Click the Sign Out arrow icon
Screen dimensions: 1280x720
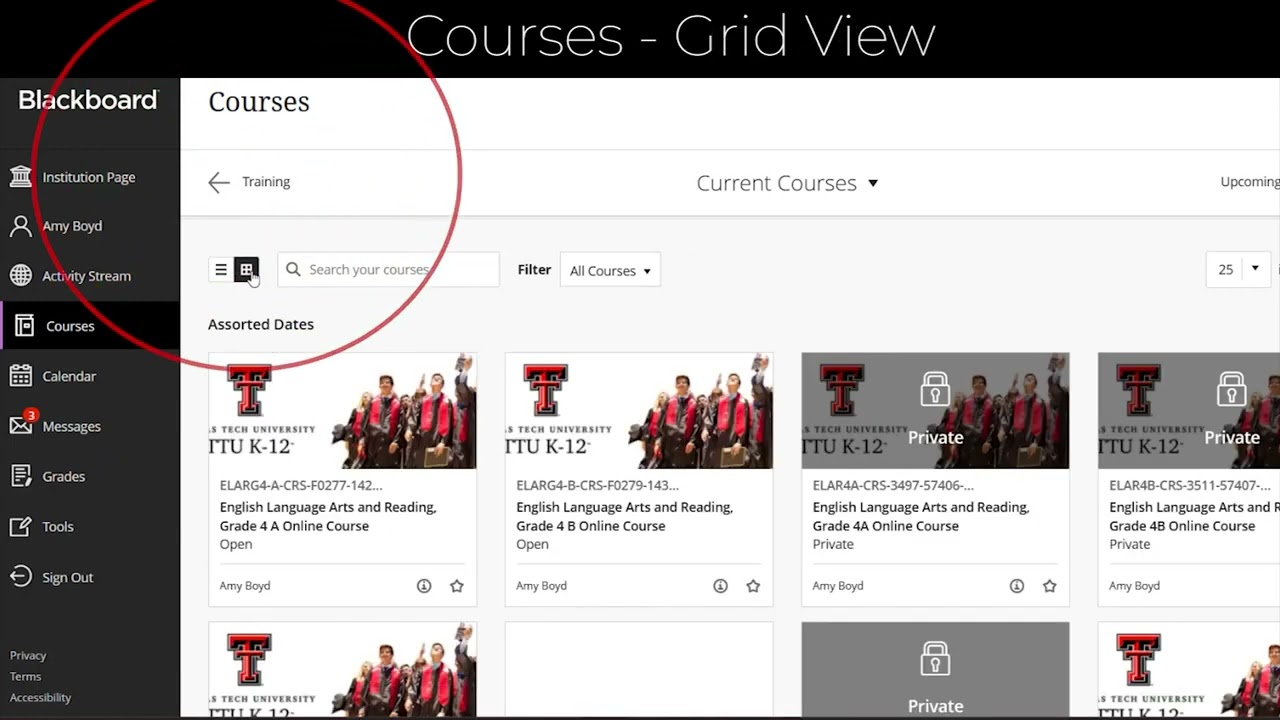(20, 576)
